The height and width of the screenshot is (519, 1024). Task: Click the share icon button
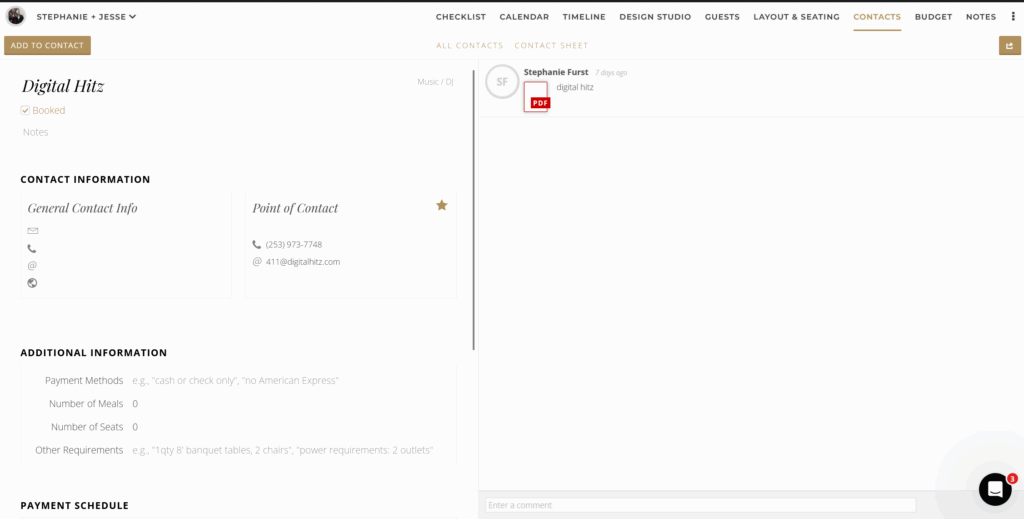[1010, 46]
